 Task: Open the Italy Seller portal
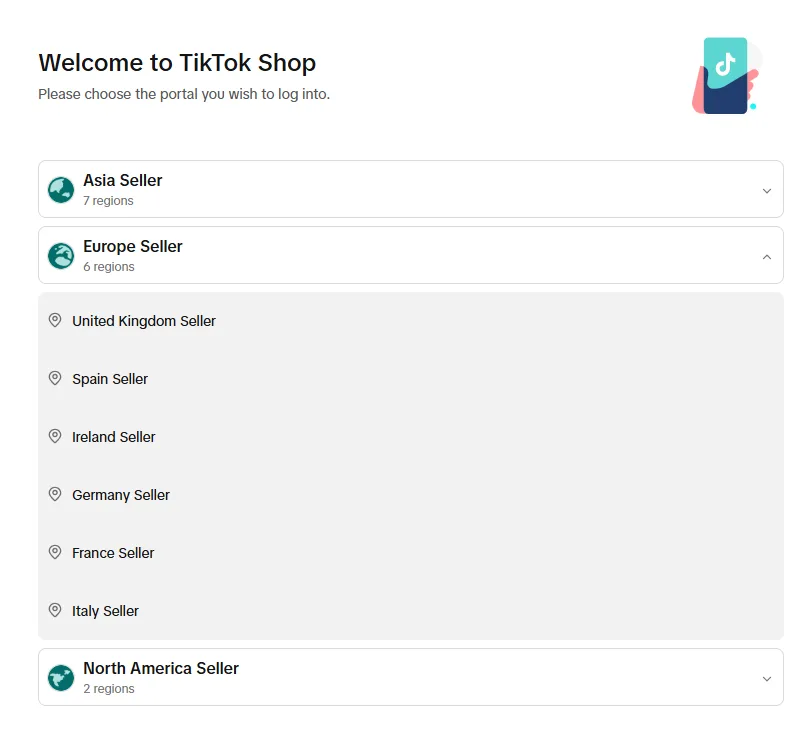click(x=105, y=611)
